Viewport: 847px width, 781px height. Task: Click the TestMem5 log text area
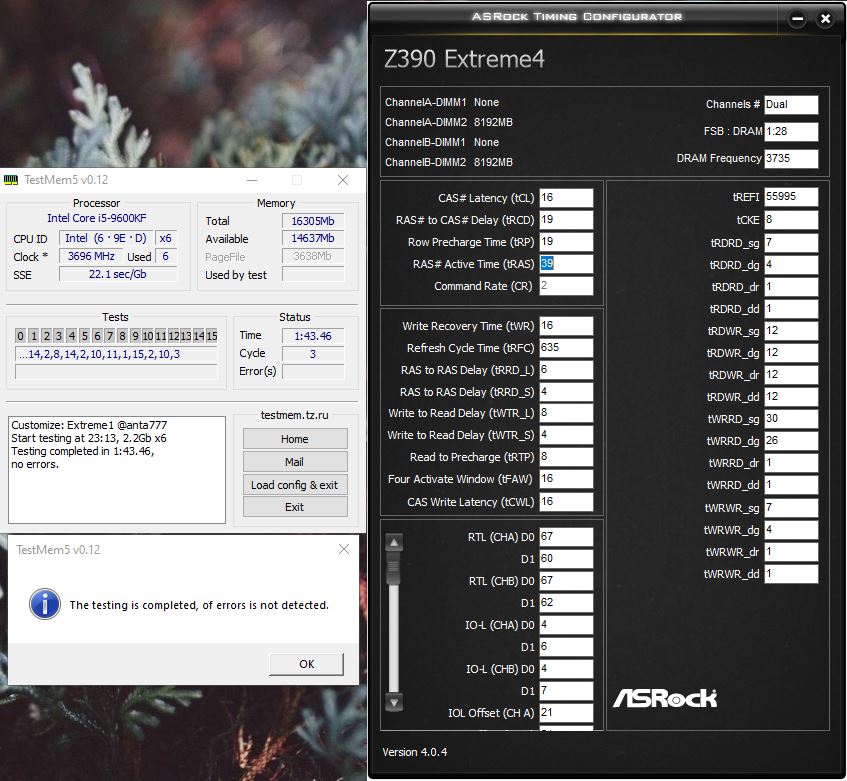click(x=117, y=469)
